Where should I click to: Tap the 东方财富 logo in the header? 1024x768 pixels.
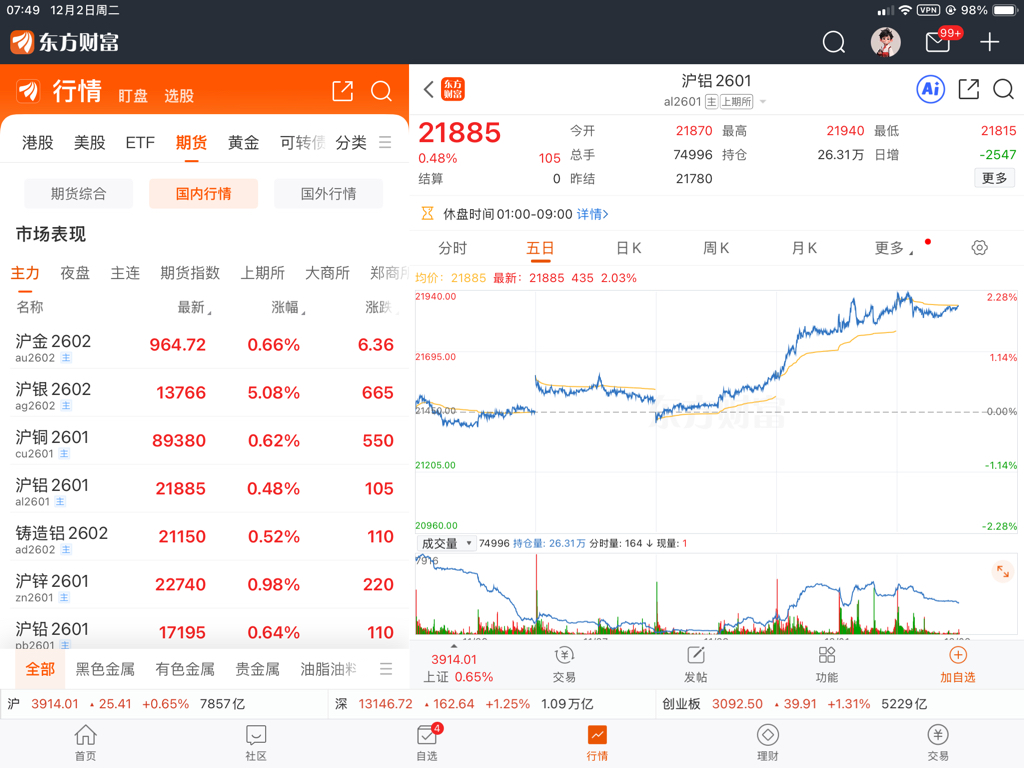tap(65, 42)
